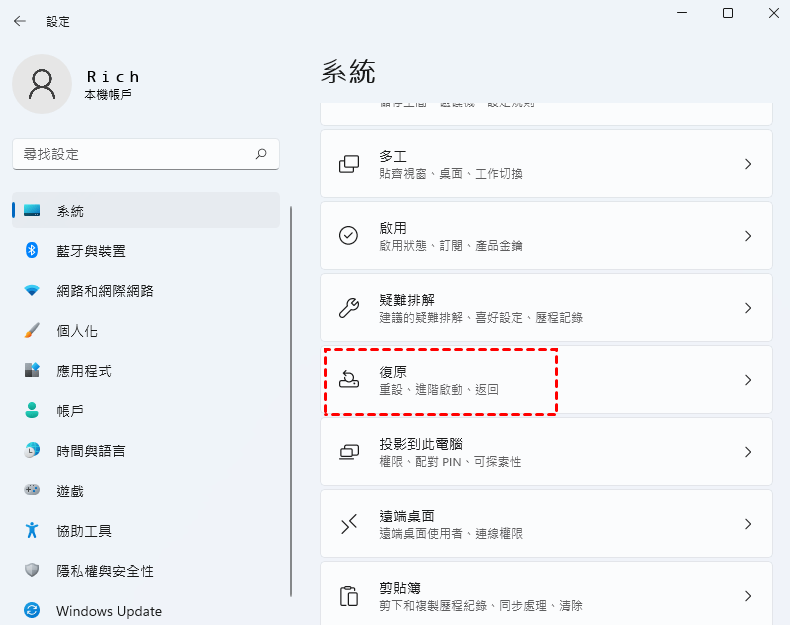Click the troubleshoot wrench icon
Viewport: 790px width, 625px height.
click(348, 308)
